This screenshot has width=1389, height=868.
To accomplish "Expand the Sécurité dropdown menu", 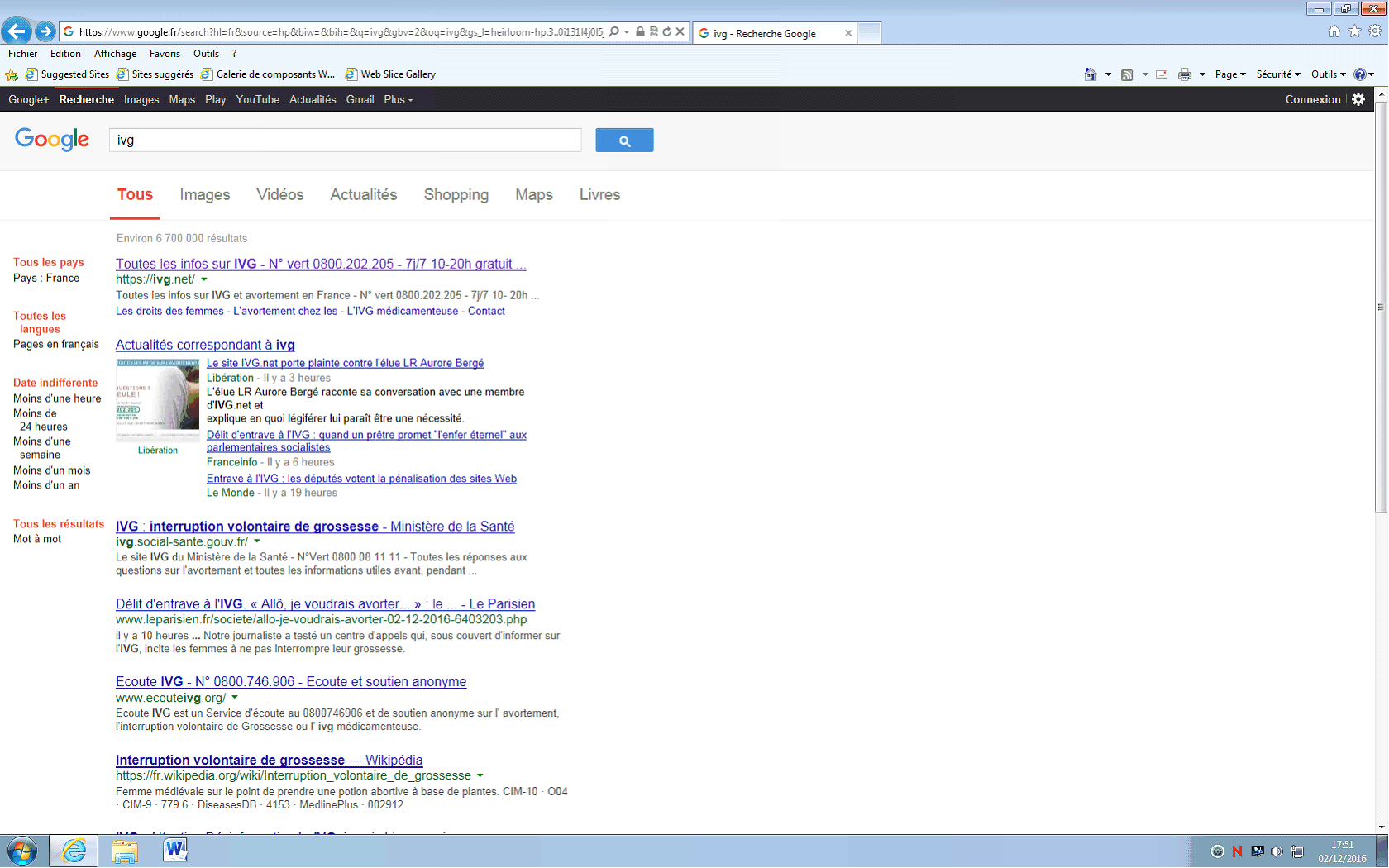I will click(x=1278, y=74).
